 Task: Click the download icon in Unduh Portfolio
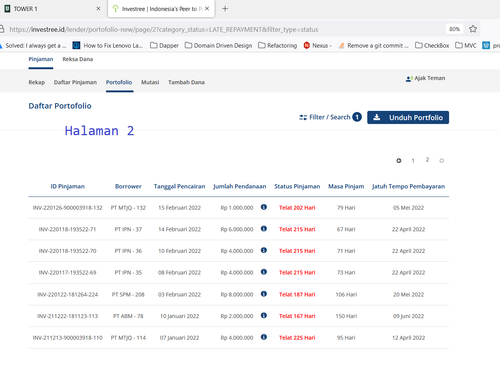[377, 117]
